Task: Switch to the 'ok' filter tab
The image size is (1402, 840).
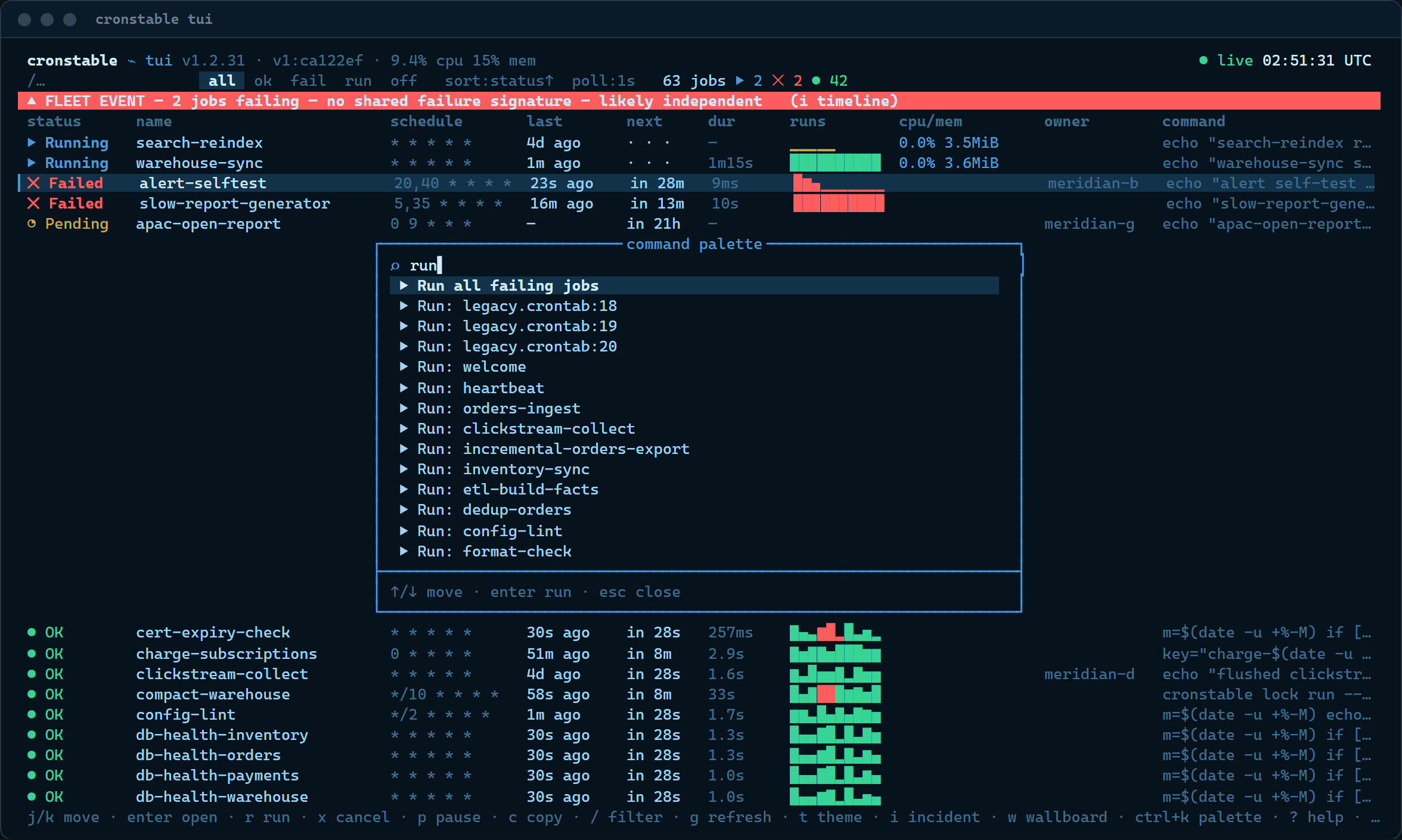Action: [x=263, y=81]
